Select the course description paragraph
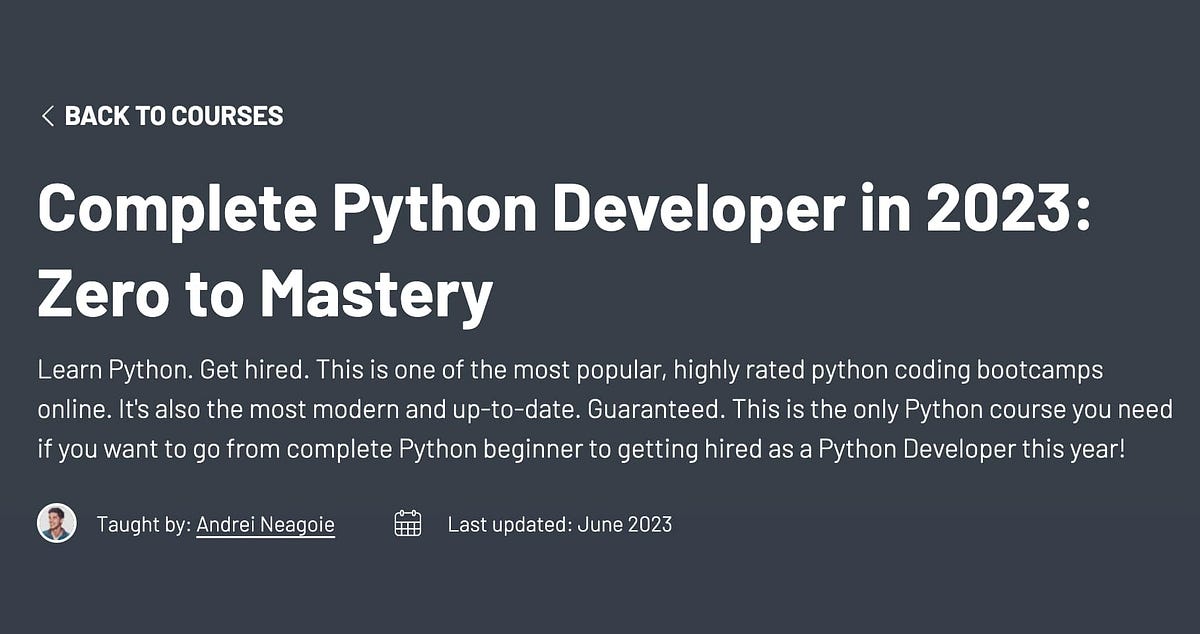 tap(600, 408)
